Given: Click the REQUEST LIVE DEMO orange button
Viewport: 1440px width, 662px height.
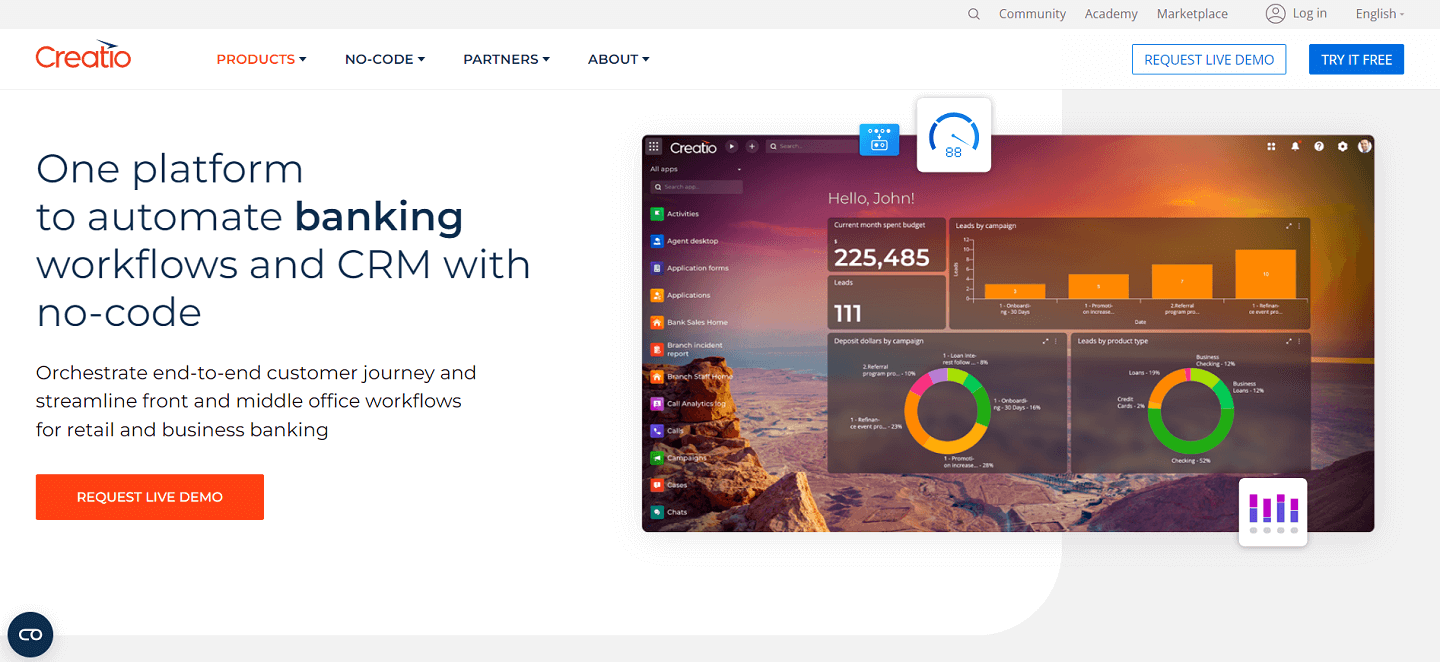Looking at the screenshot, I should [149, 497].
